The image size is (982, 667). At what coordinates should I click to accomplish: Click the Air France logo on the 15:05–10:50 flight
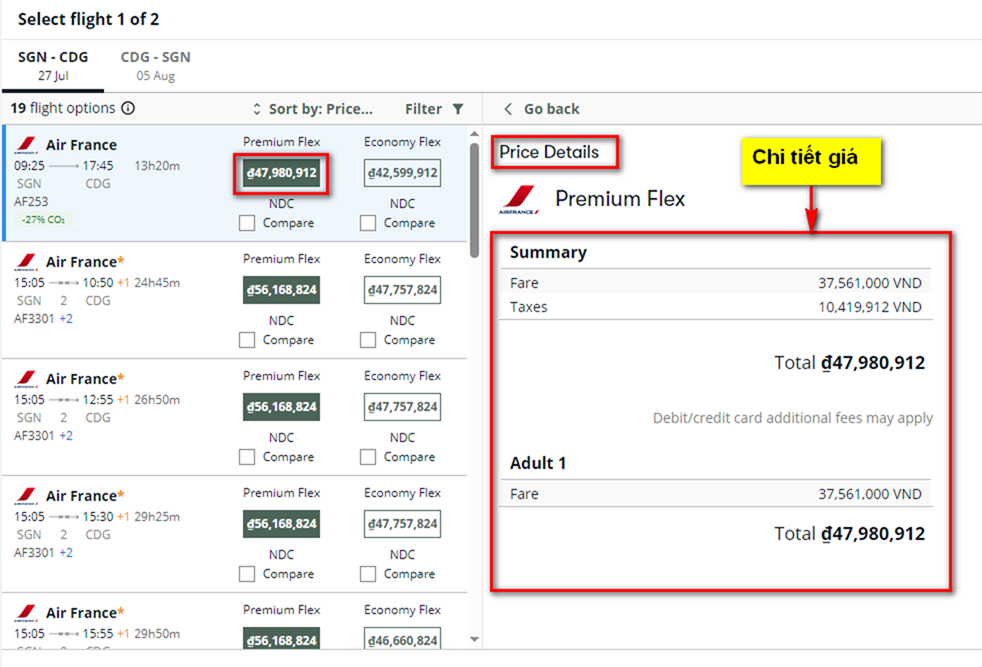(x=26, y=262)
